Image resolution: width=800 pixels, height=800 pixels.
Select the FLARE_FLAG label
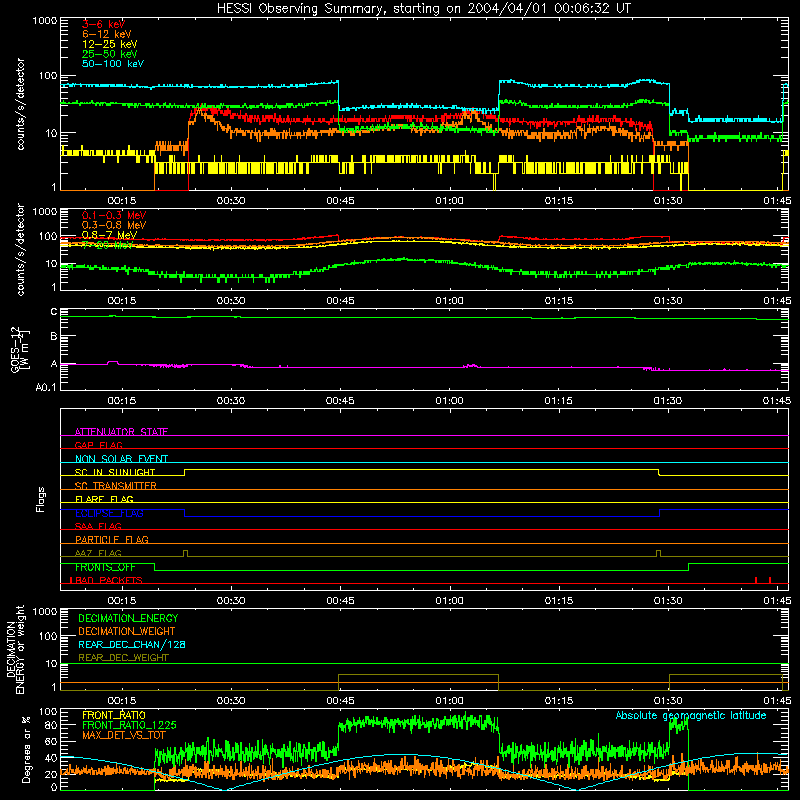click(x=104, y=499)
